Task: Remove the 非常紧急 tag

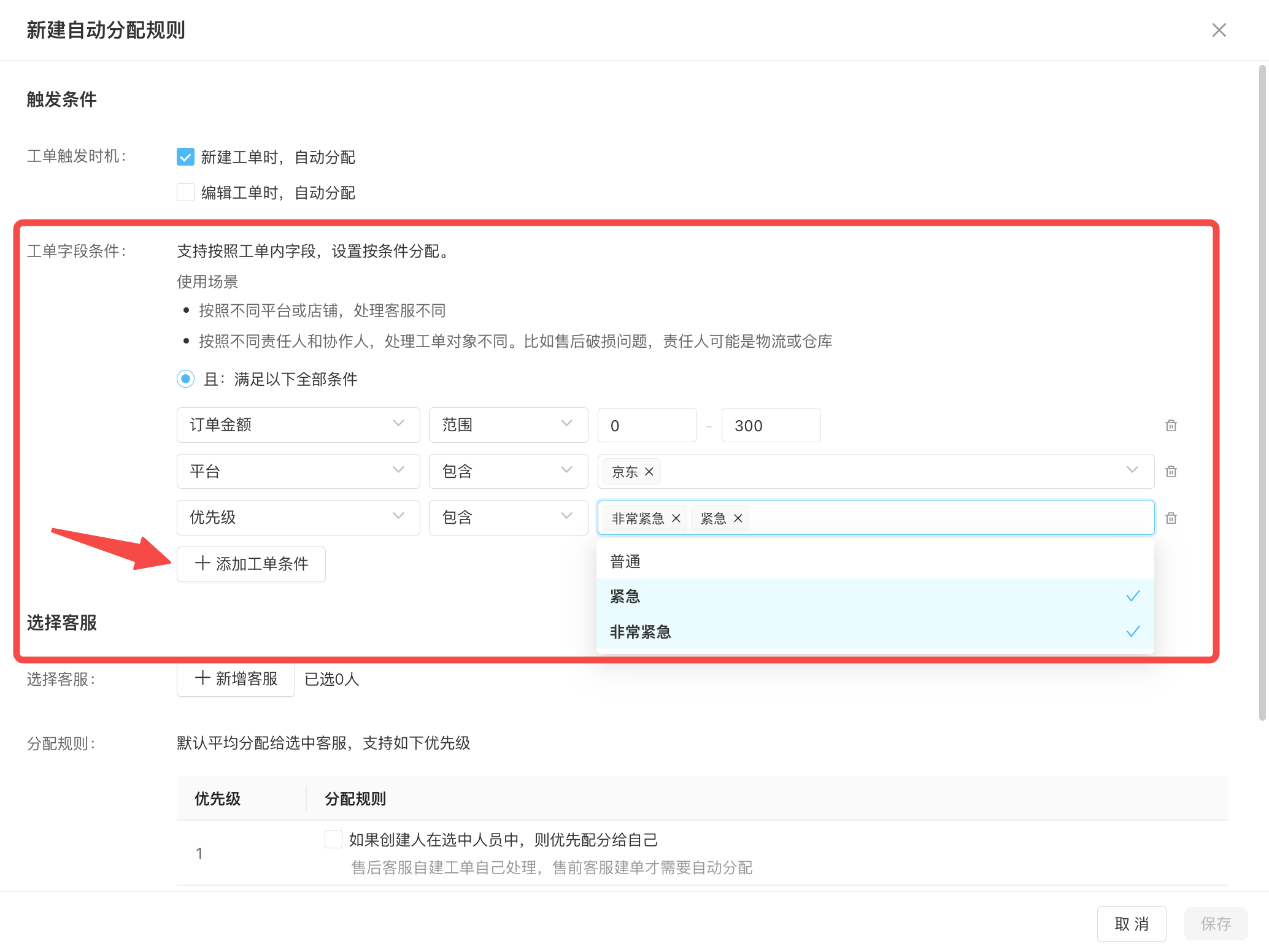Action: click(x=676, y=518)
